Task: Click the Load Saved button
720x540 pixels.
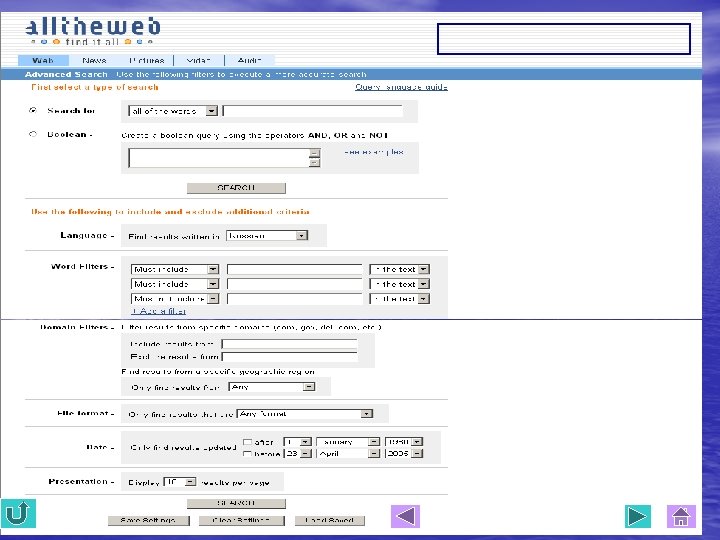Action: (x=329, y=520)
